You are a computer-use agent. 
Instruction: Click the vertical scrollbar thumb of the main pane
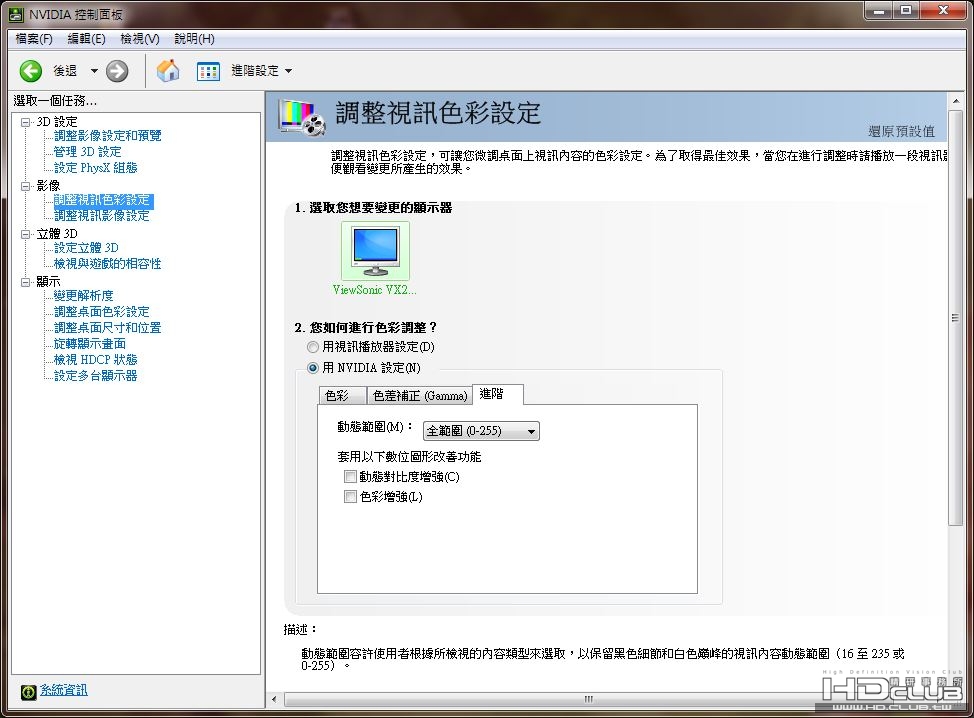956,319
